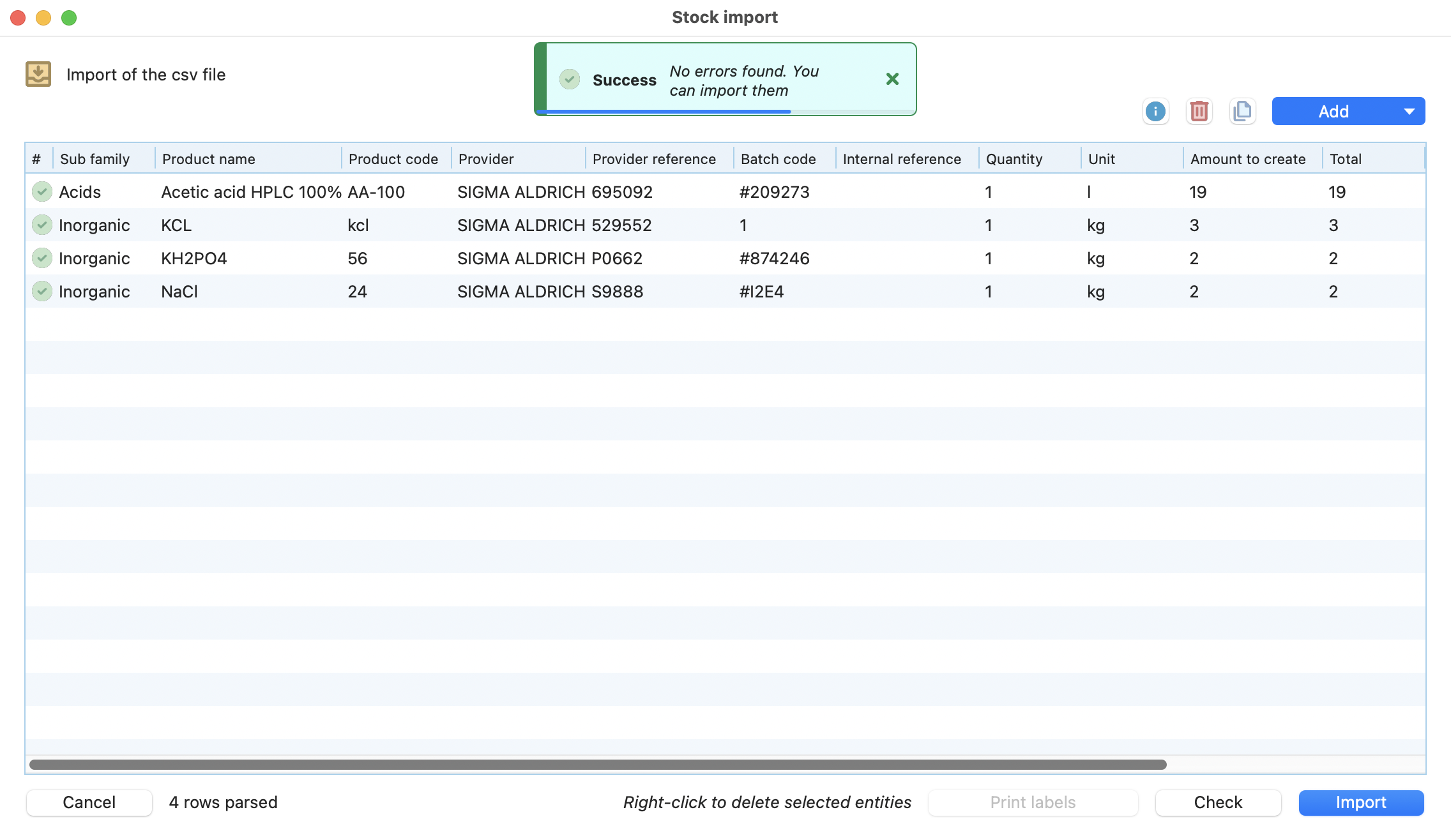
Task: Click the # column header
Action: 38,159
